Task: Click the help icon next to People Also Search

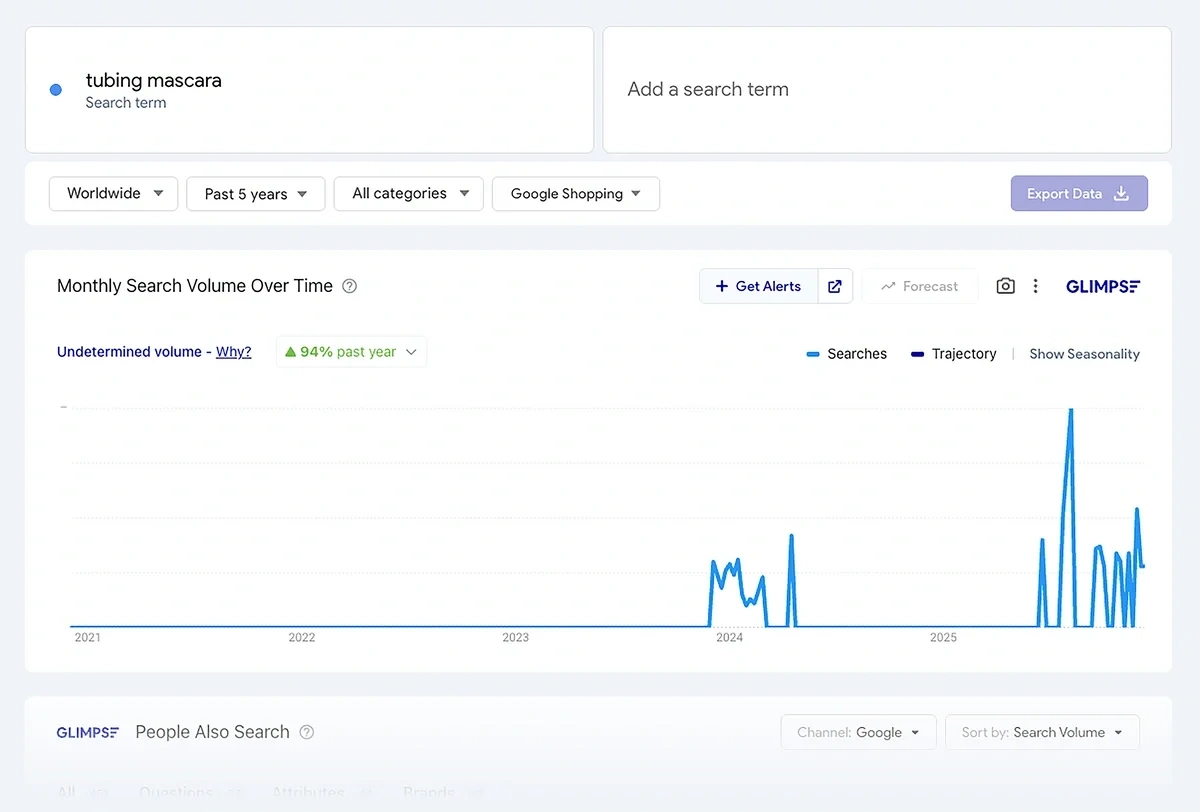Action: point(306,731)
